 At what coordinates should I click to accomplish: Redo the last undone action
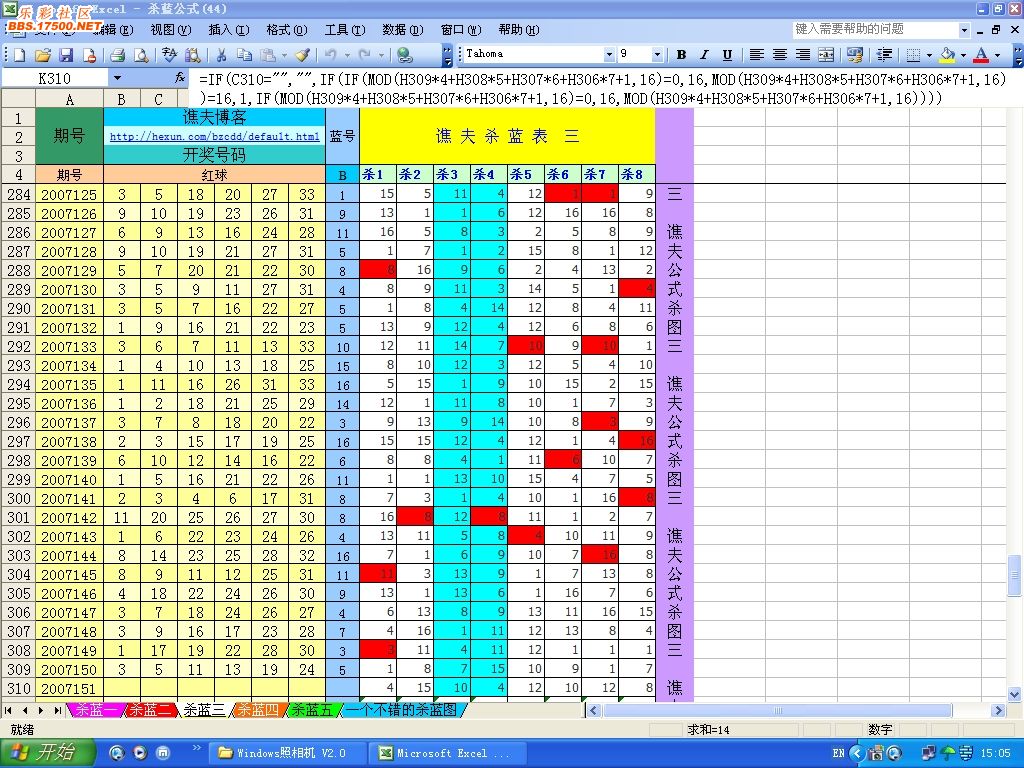[364, 55]
